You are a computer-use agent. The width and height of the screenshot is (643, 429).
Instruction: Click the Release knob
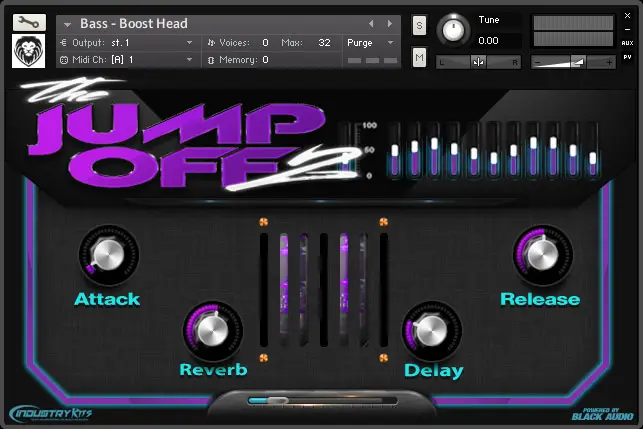tap(543, 255)
